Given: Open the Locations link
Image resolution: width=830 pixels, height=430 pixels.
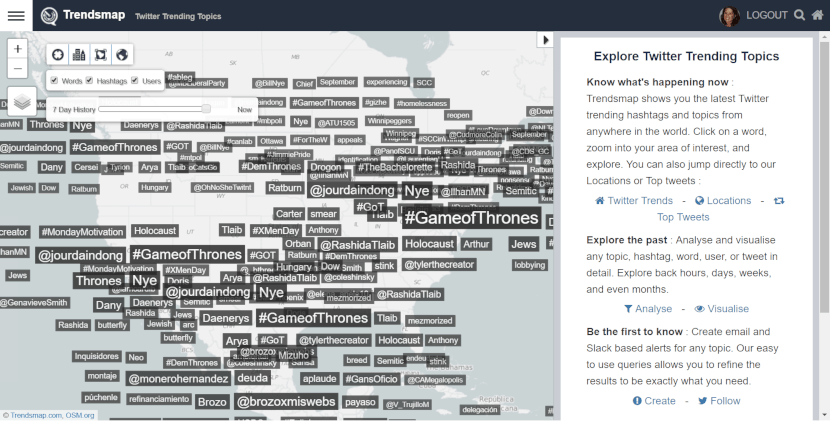Looking at the screenshot, I should 723,201.
